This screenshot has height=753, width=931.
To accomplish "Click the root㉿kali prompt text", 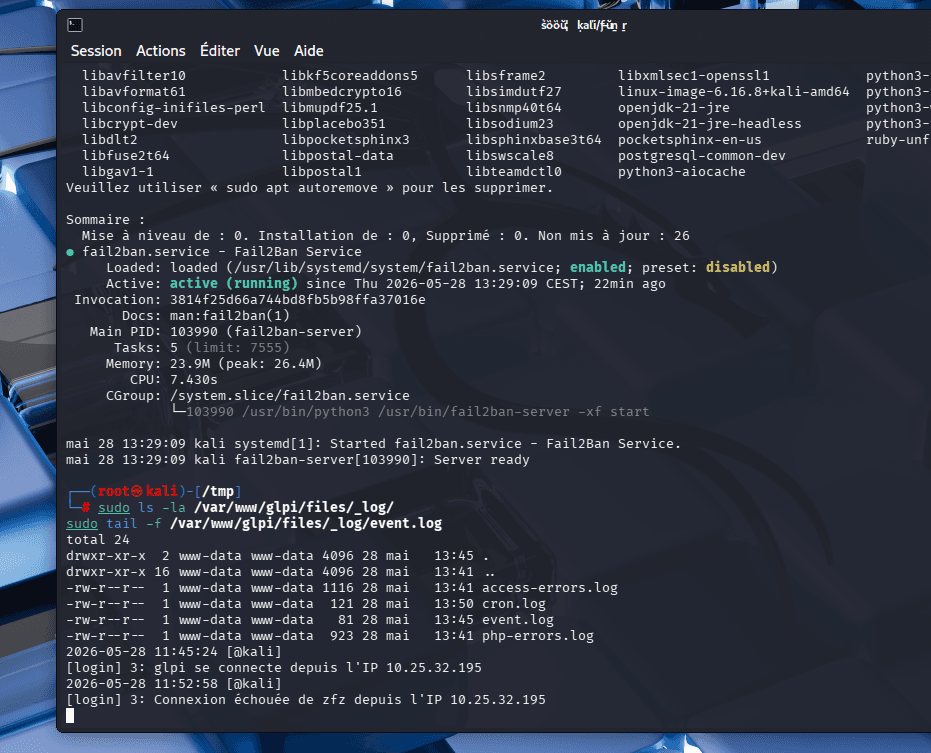I will point(138,491).
